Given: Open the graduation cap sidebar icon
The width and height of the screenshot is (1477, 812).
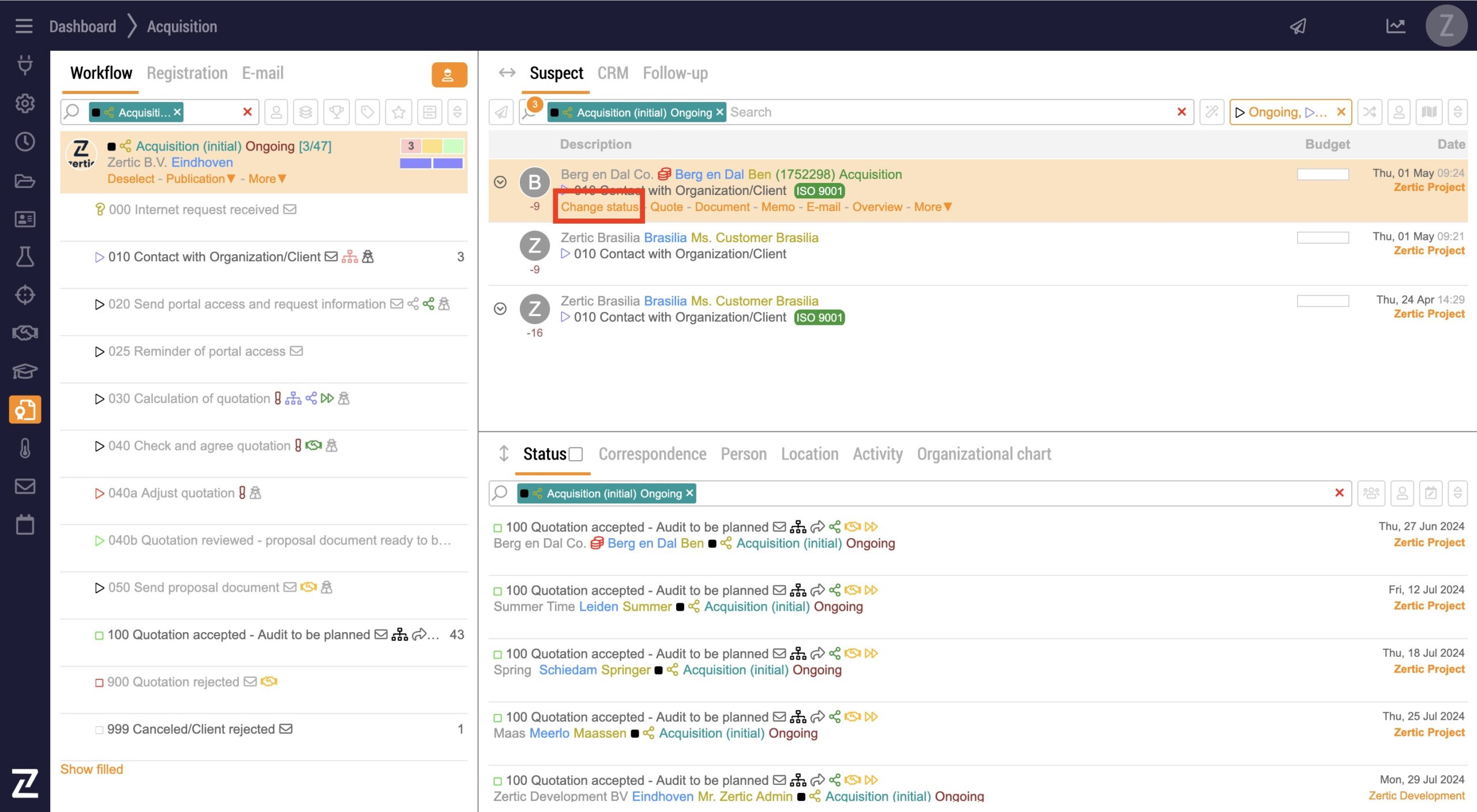Looking at the screenshot, I should click(x=25, y=371).
